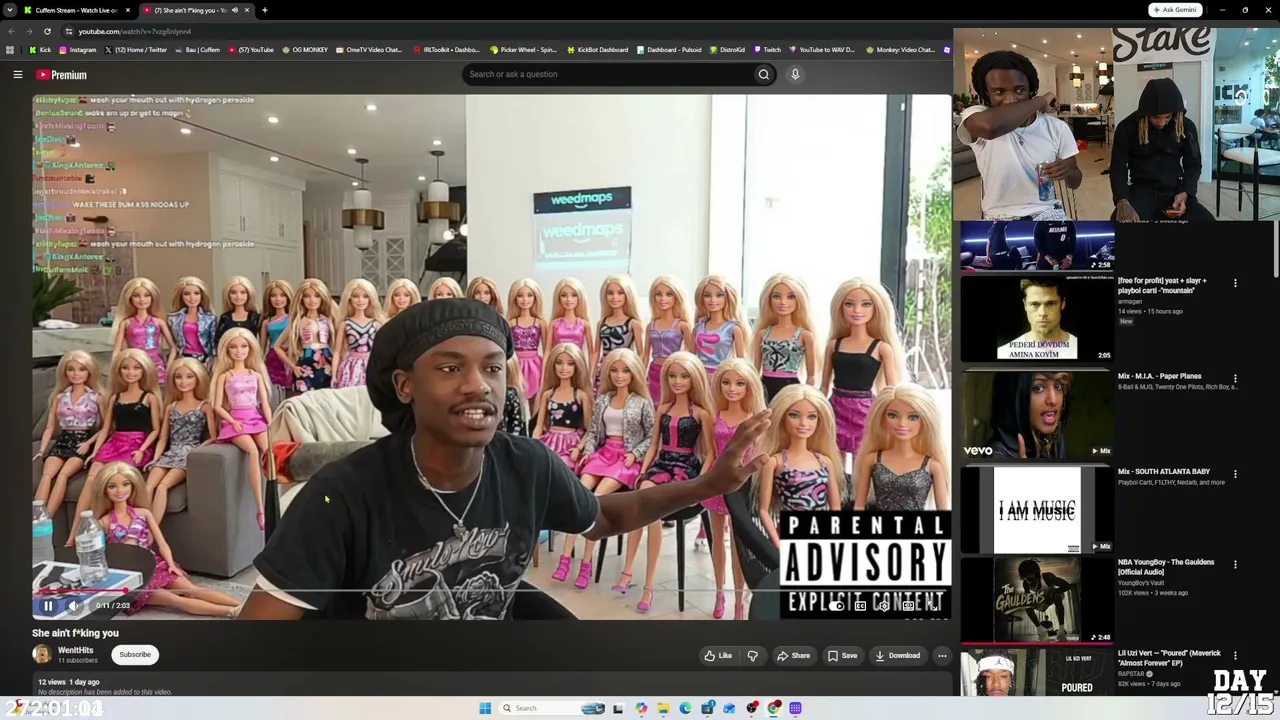The image size is (1280, 720).
Task: Toggle closed captions in the player
Action: [x=860, y=605]
